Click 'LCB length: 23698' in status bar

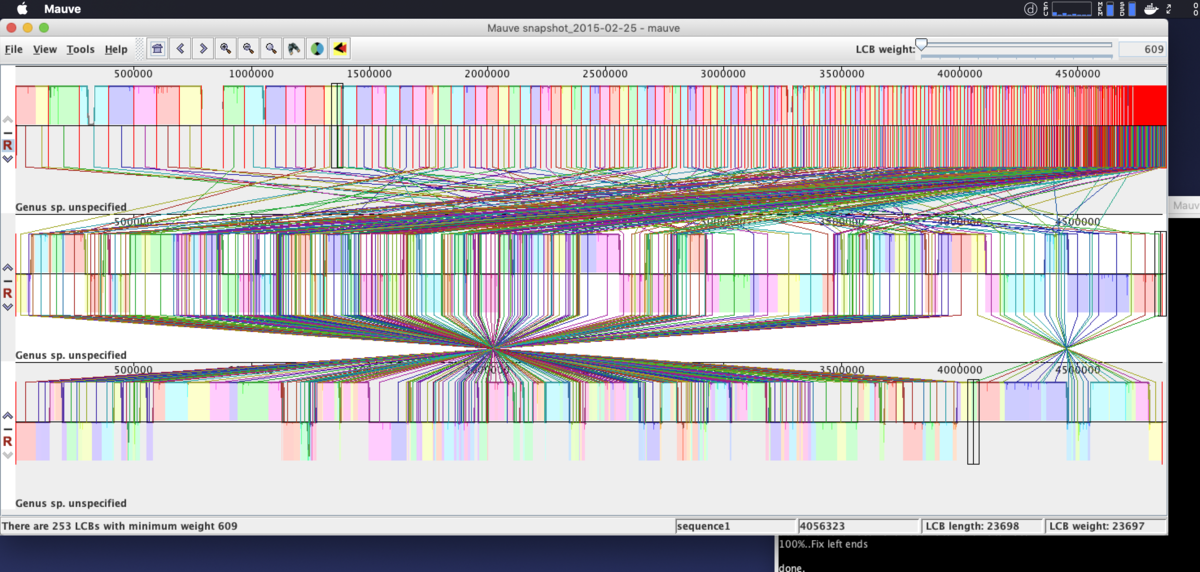(981, 526)
